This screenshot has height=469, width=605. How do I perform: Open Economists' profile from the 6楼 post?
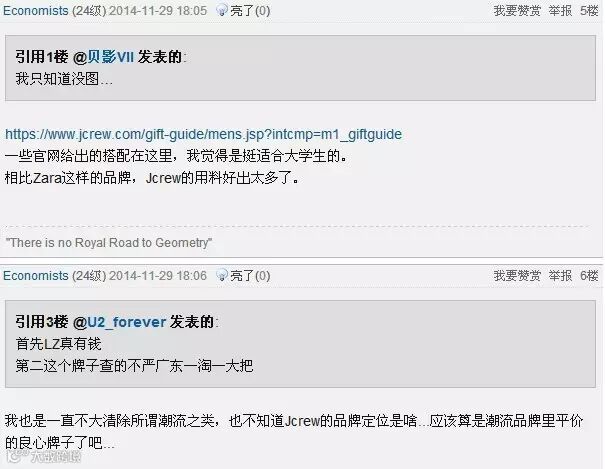point(36,275)
